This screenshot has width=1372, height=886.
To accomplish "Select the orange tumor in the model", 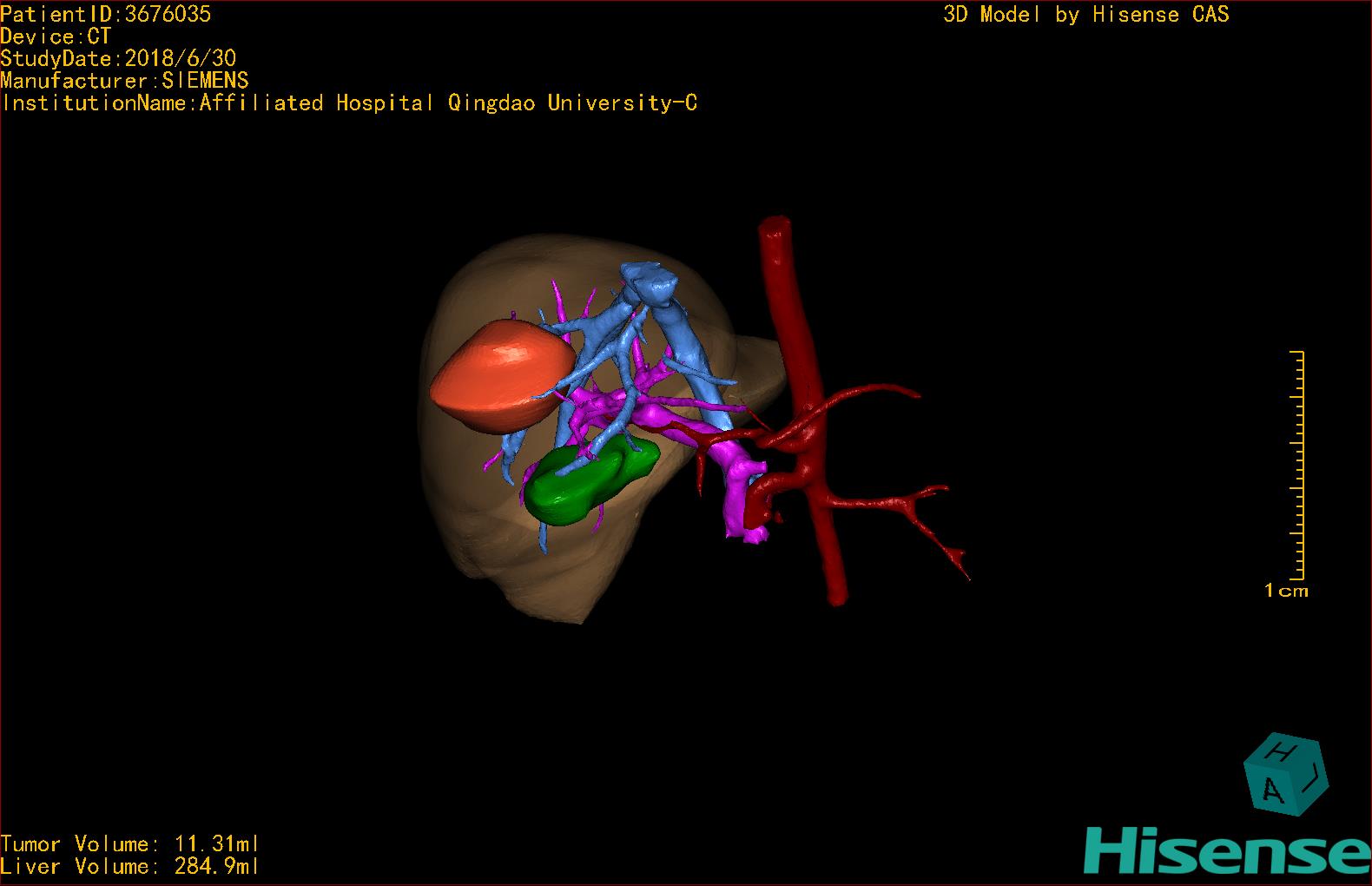I will (499, 376).
